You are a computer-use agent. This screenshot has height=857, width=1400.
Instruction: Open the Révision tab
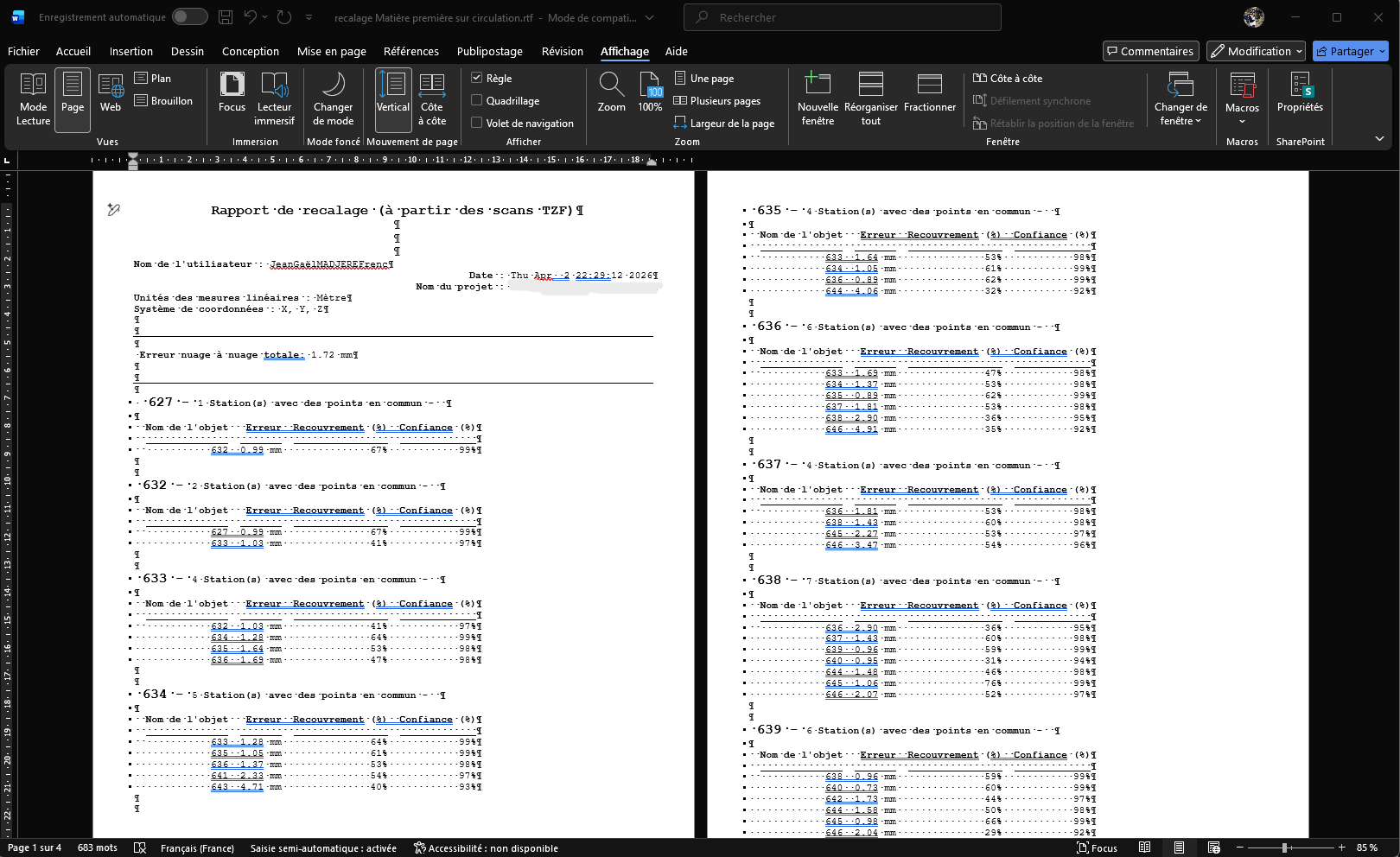tap(562, 51)
